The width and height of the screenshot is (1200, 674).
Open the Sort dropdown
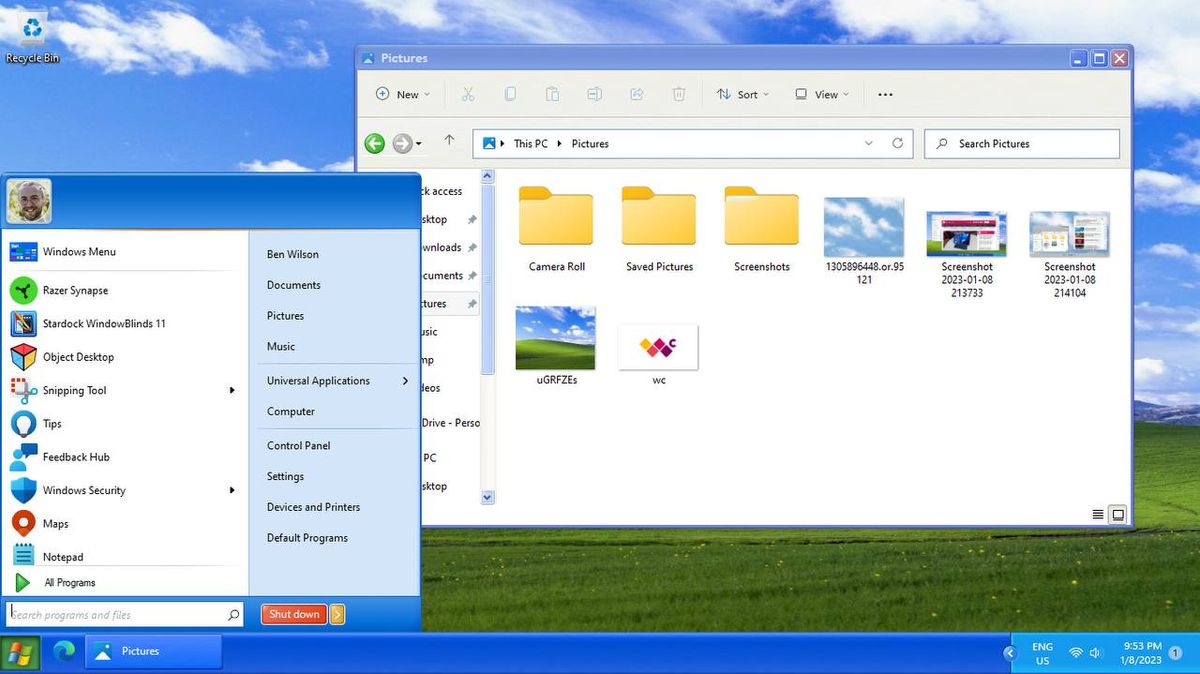tap(744, 93)
